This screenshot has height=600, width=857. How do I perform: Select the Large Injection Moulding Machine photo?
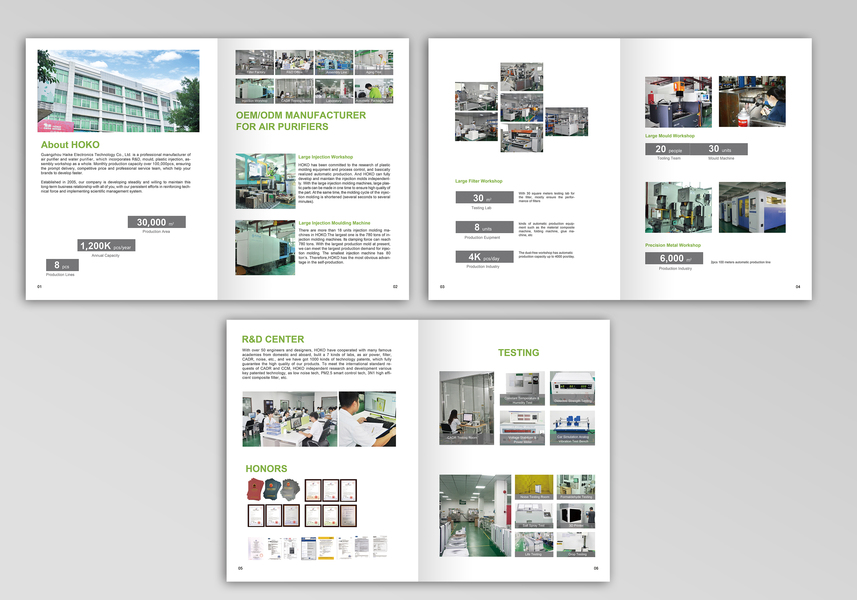[265, 248]
